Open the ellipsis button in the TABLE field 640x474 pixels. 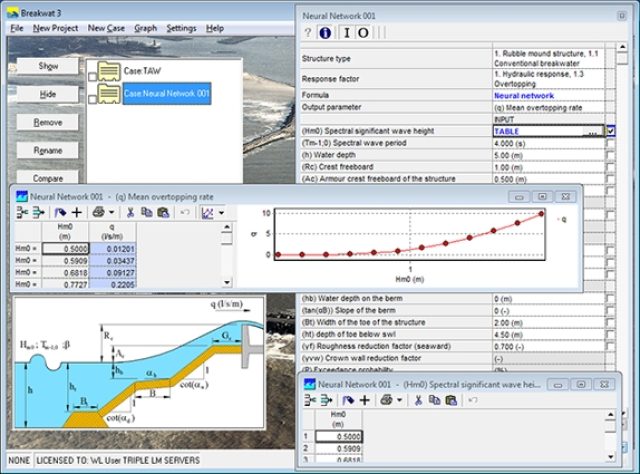point(592,131)
